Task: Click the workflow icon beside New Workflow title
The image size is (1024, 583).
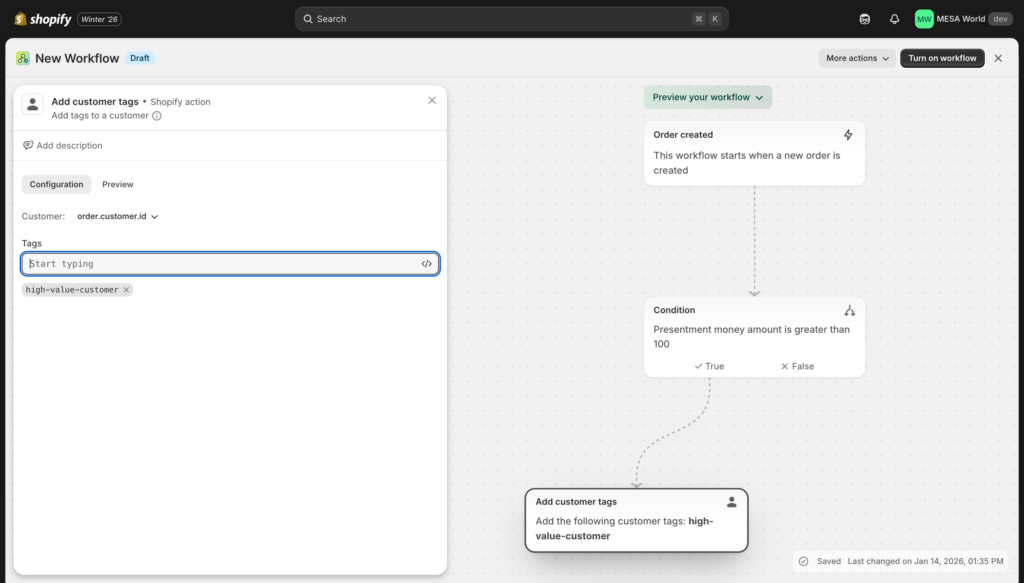Action: click(x=23, y=58)
